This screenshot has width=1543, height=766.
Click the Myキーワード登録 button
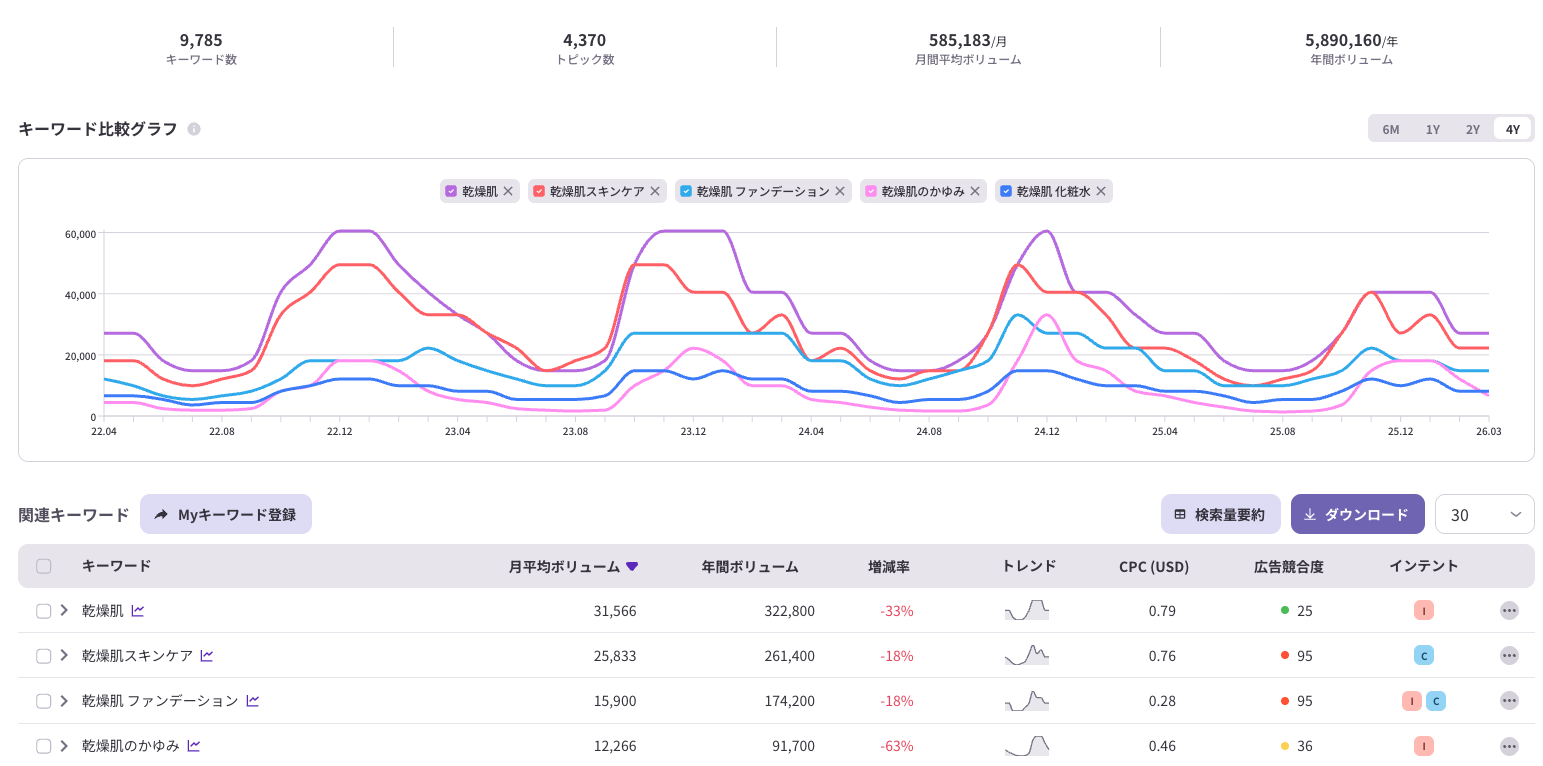(225, 513)
